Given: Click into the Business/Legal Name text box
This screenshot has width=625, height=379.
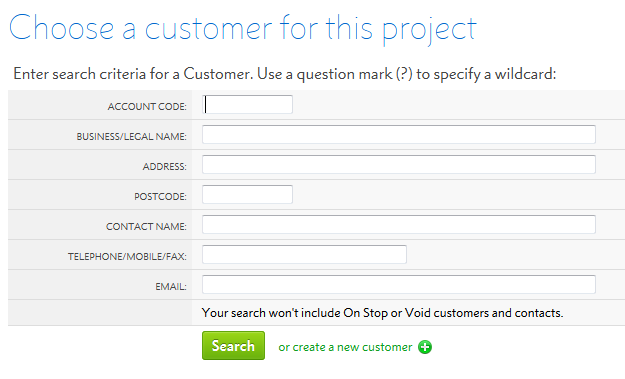Looking at the screenshot, I should [x=399, y=134].
